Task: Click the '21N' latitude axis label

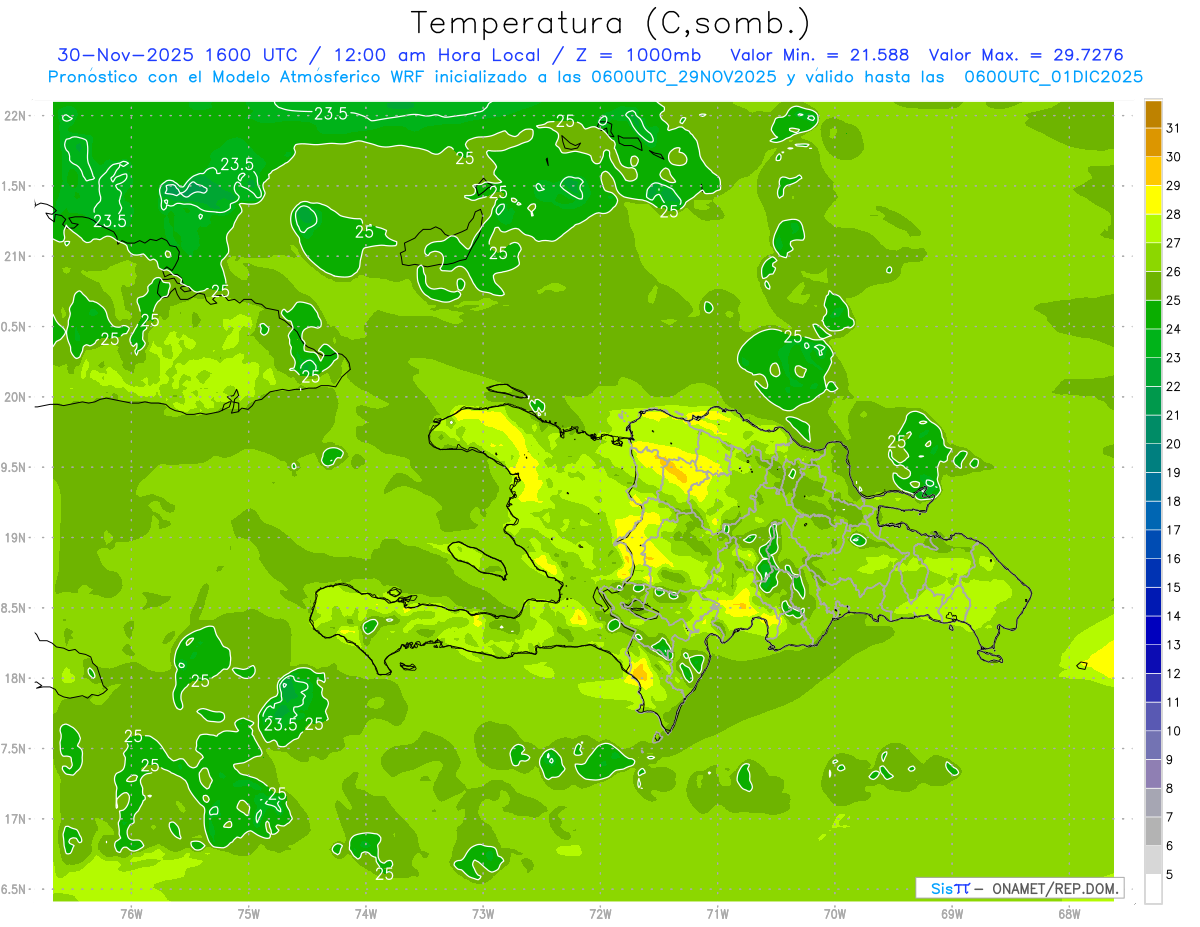Action: coord(17,257)
